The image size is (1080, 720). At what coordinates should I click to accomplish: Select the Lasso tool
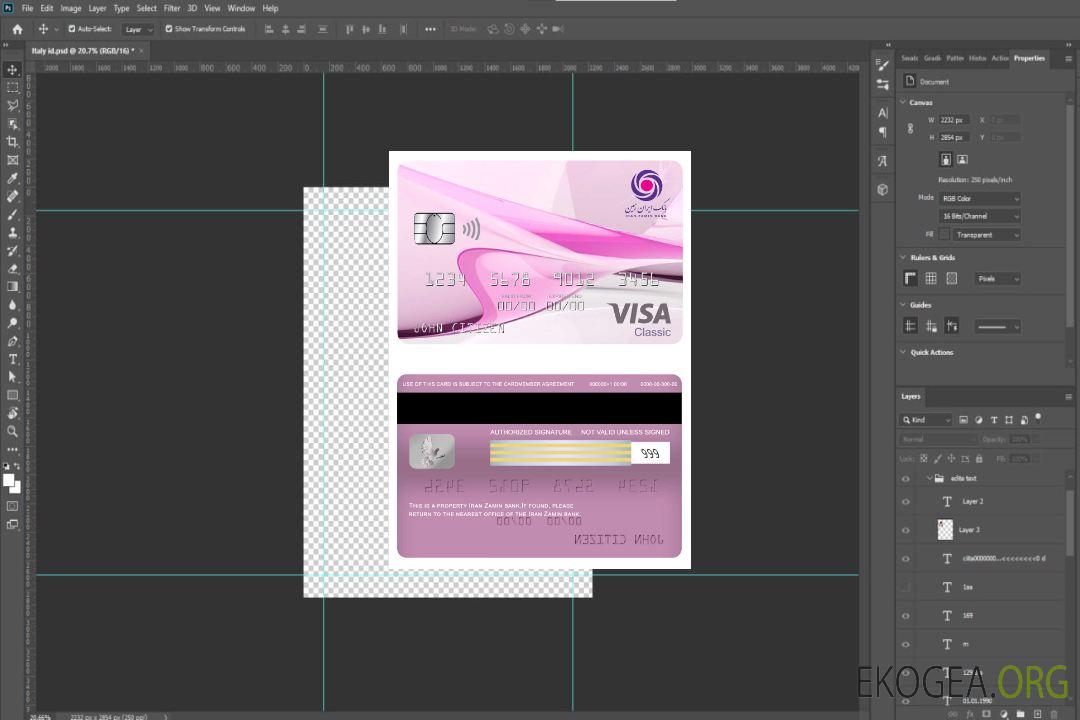click(x=12, y=105)
